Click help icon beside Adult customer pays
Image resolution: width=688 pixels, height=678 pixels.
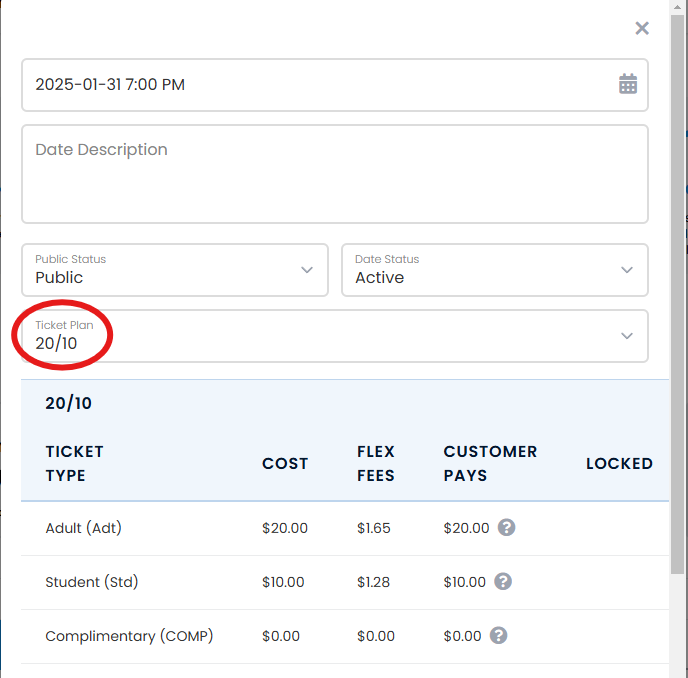(506, 527)
